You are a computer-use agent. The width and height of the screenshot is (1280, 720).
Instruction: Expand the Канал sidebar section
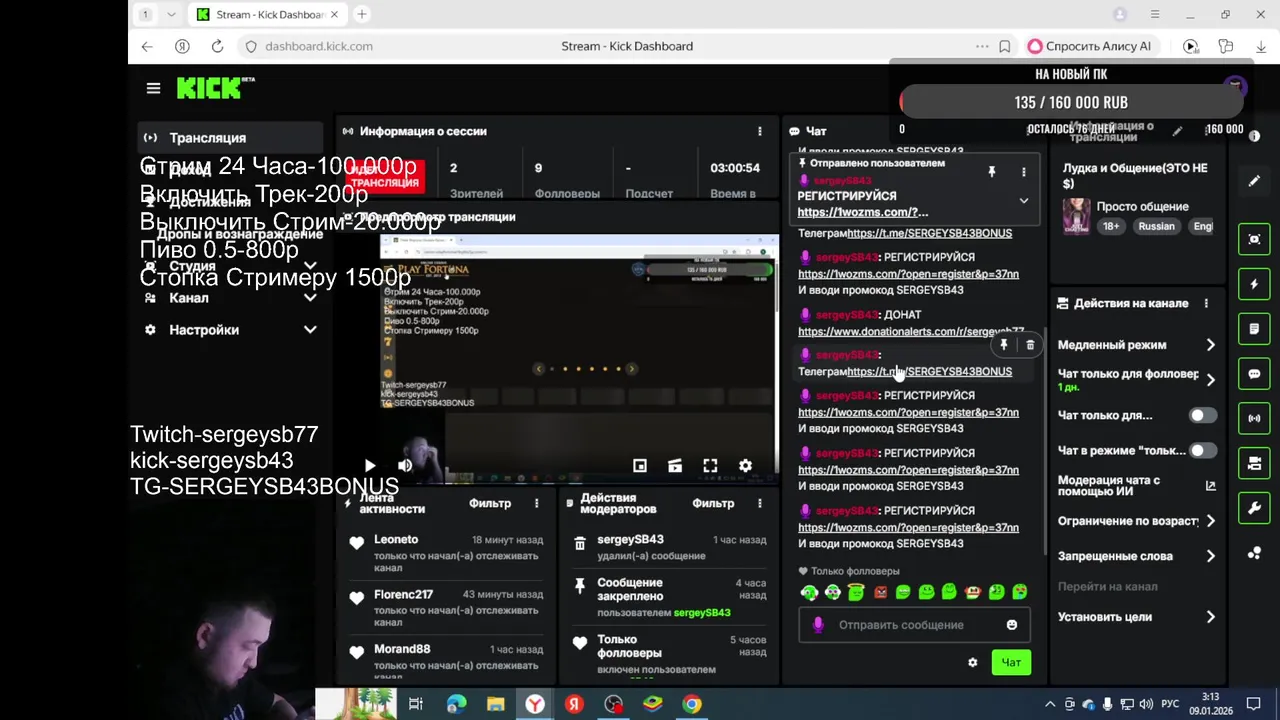pyautogui.click(x=310, y=298)
